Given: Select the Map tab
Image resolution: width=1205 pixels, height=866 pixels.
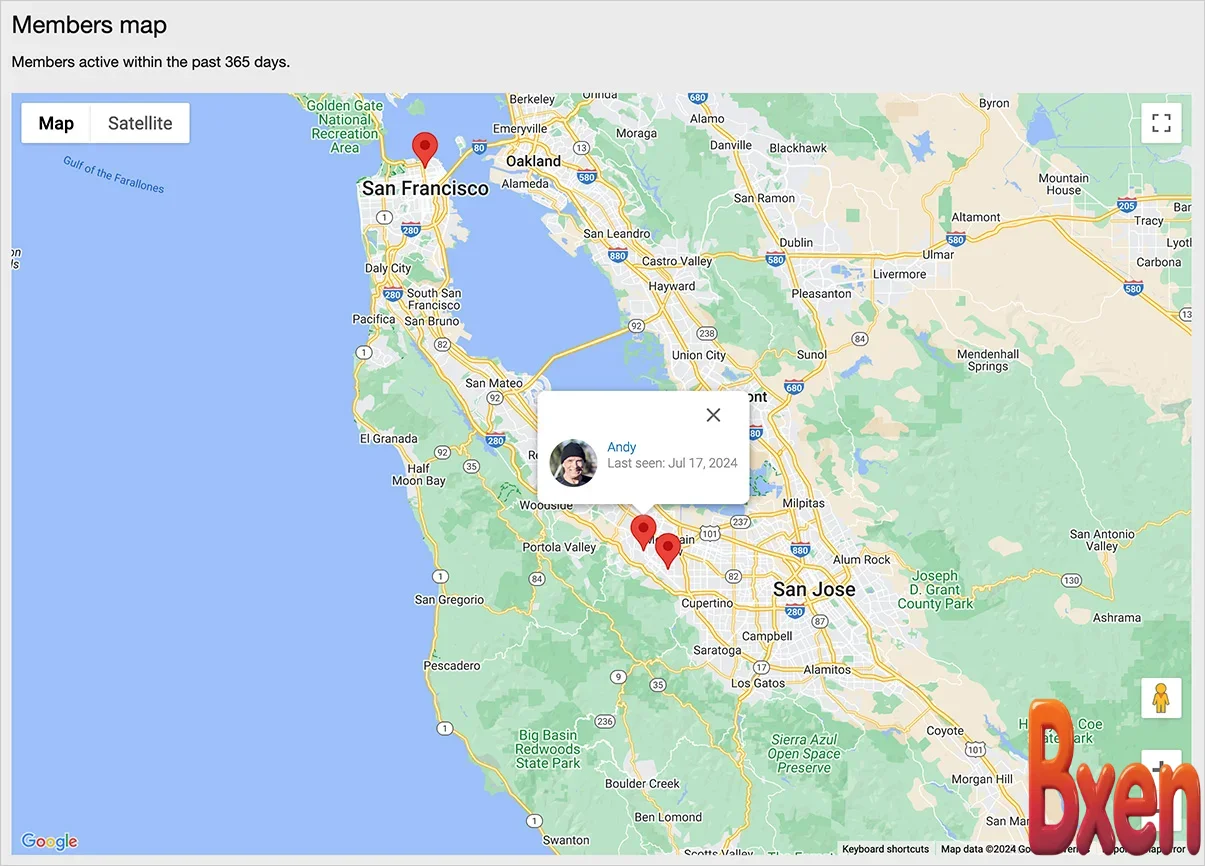Looking at the screenshot, I should click(55, 123).
